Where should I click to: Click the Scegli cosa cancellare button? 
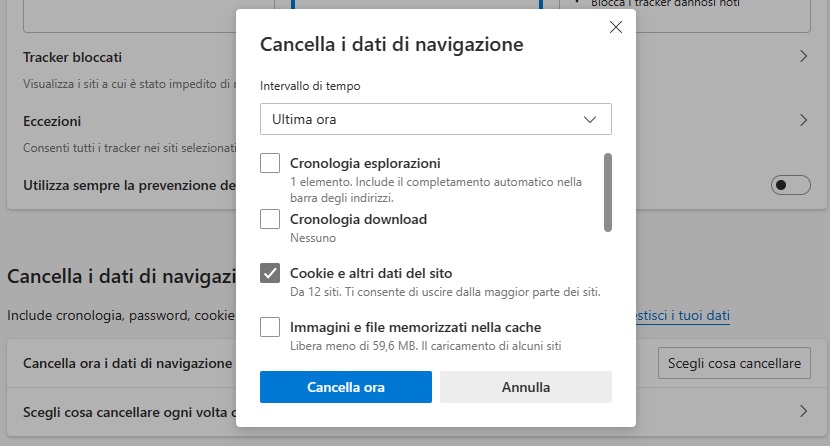[x=734, y=363]
